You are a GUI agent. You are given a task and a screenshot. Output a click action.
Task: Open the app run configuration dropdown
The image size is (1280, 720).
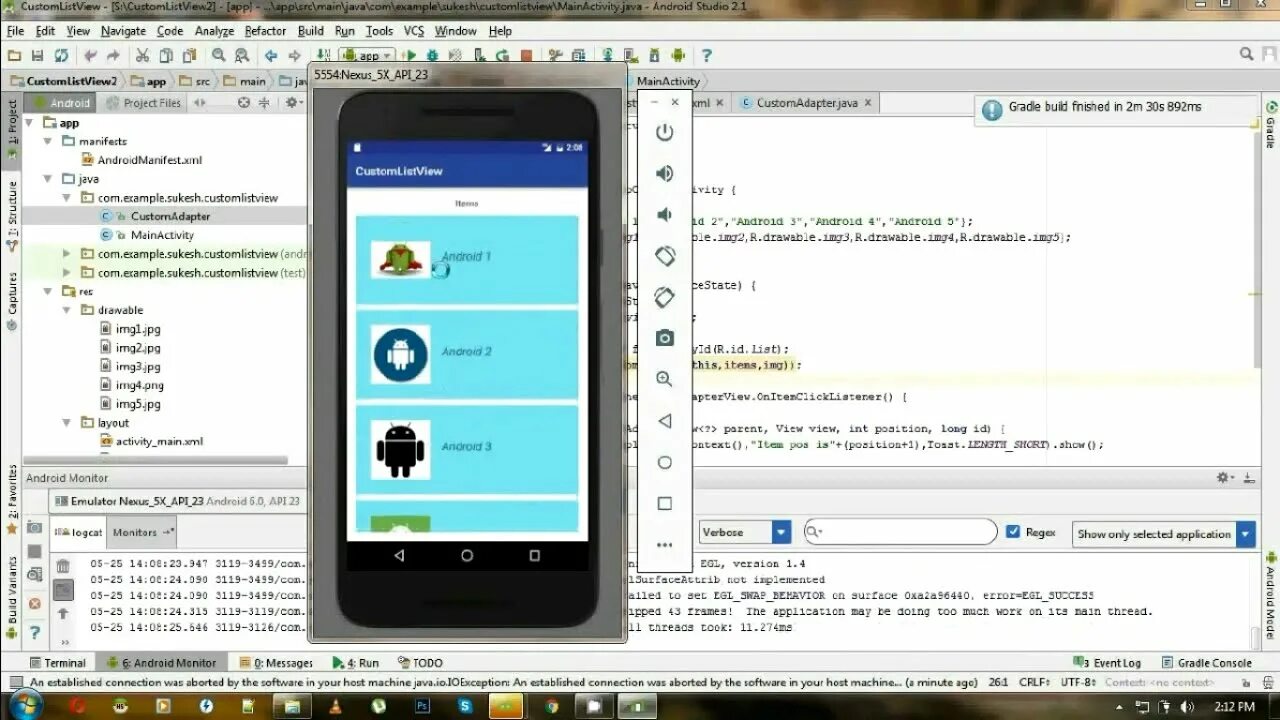point(366,56)
